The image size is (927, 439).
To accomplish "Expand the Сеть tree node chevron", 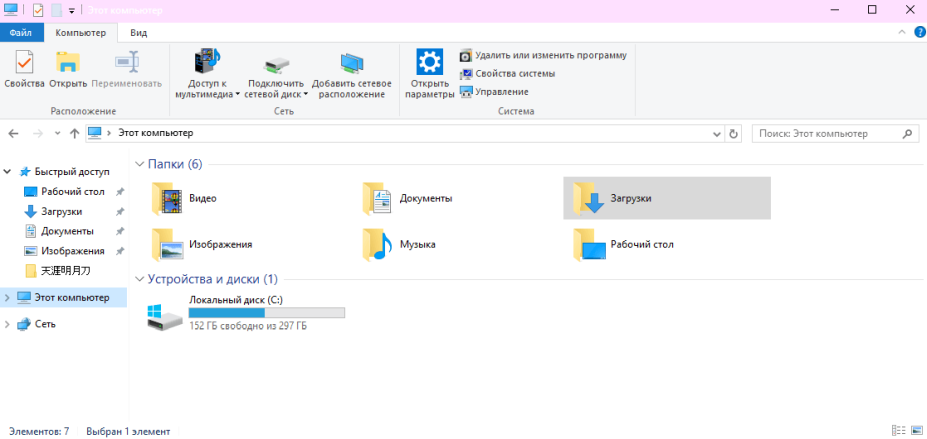I will [x=7, y=324].
